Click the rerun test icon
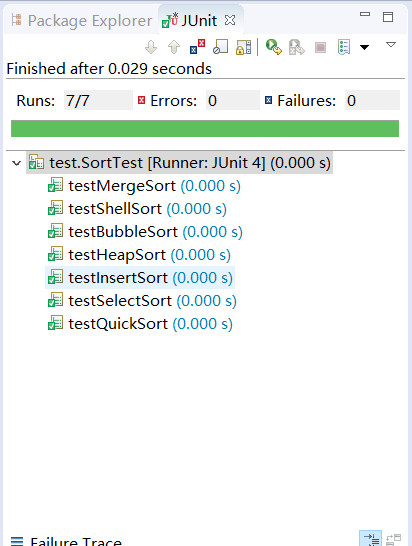This screenshot has height=546, width=412. 273,47
